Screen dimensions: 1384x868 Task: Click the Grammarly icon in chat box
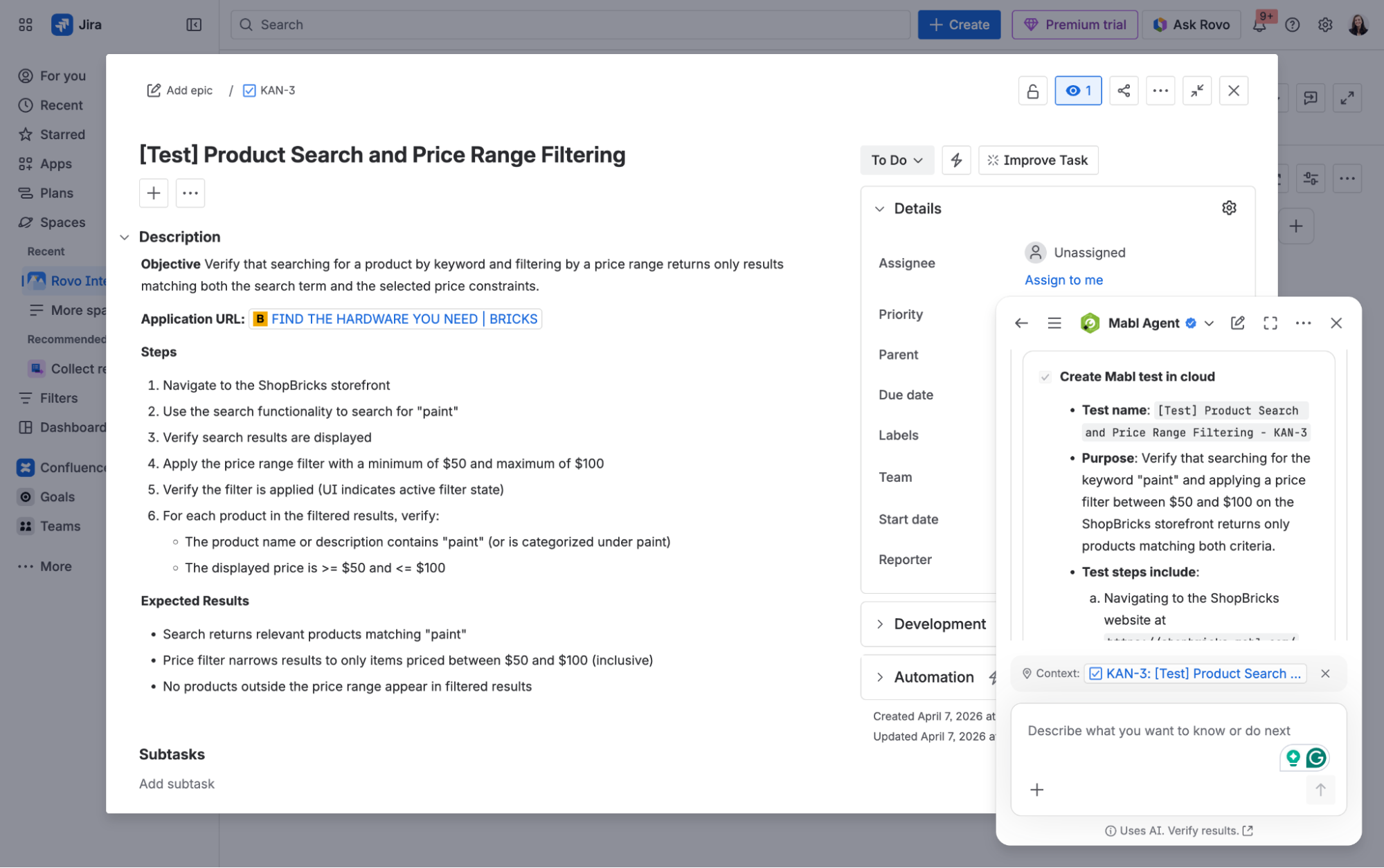(1315, 758)
